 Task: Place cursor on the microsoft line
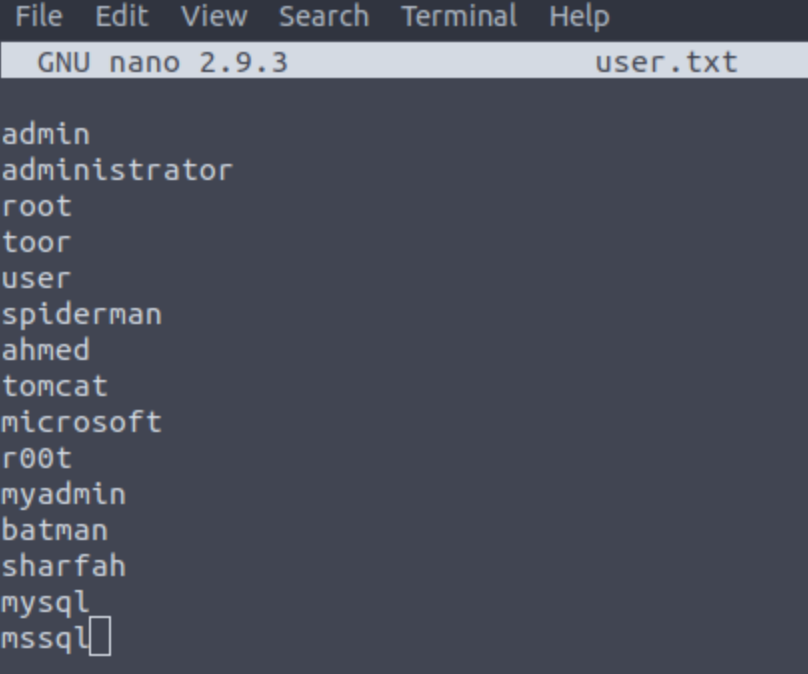point(82,423)
